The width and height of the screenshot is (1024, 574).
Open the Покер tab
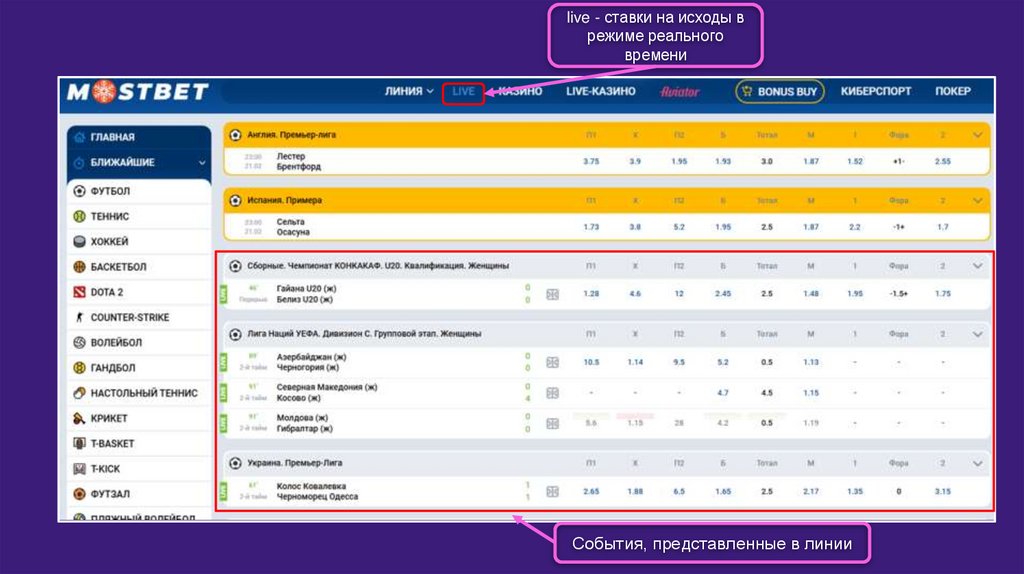click(x=953, y=91)
